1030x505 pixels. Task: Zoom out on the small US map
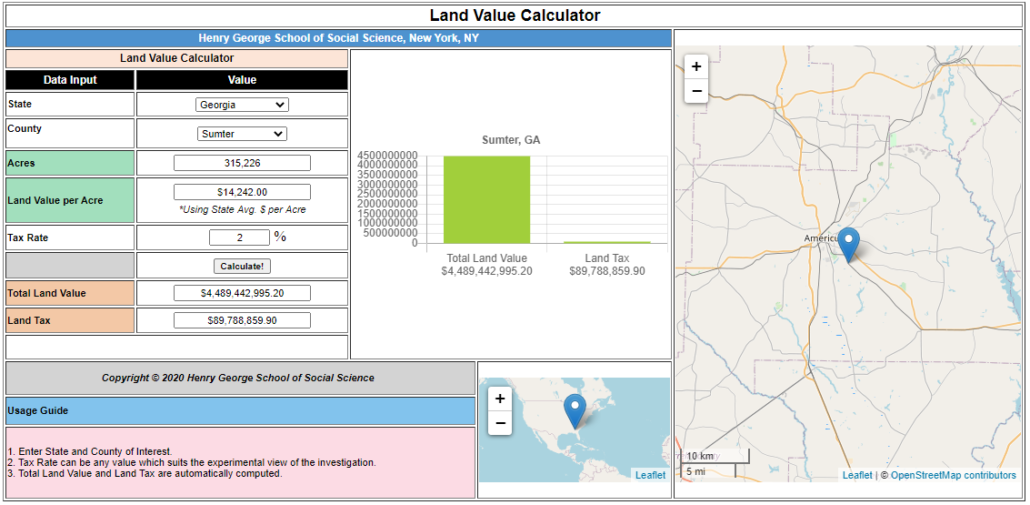click(x=500, y=423)
